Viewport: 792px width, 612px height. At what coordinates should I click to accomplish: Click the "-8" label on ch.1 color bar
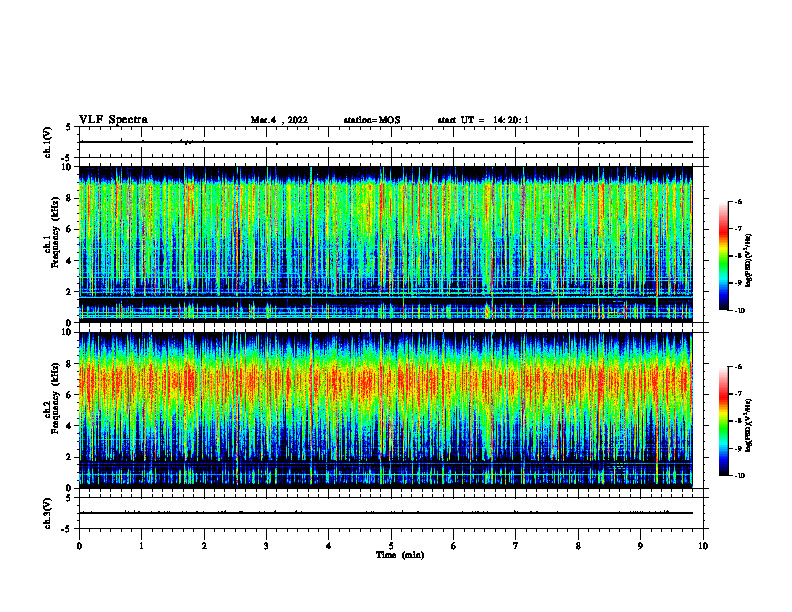click(738, 256)
